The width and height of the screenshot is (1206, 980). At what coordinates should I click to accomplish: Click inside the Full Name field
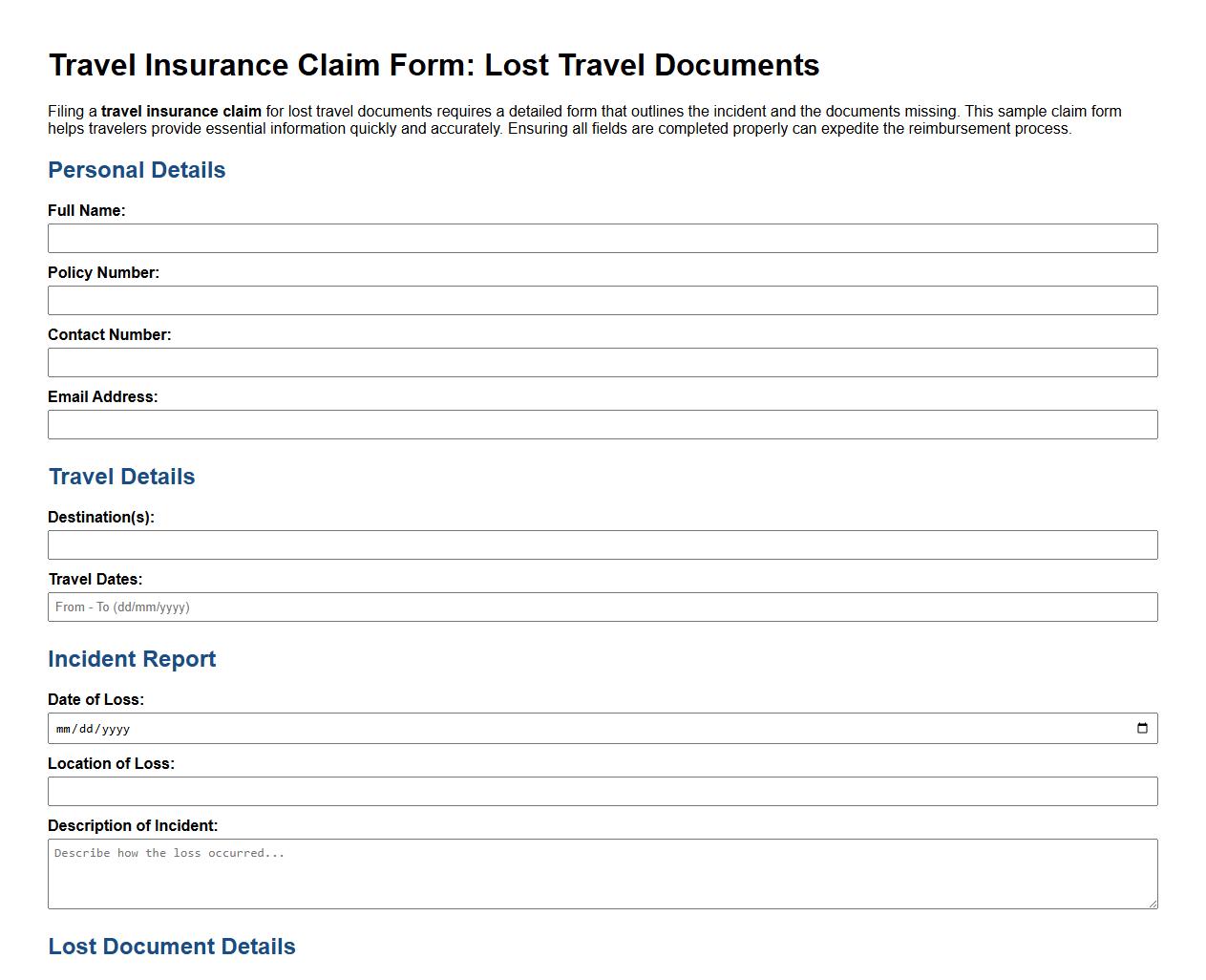[602, 238]
